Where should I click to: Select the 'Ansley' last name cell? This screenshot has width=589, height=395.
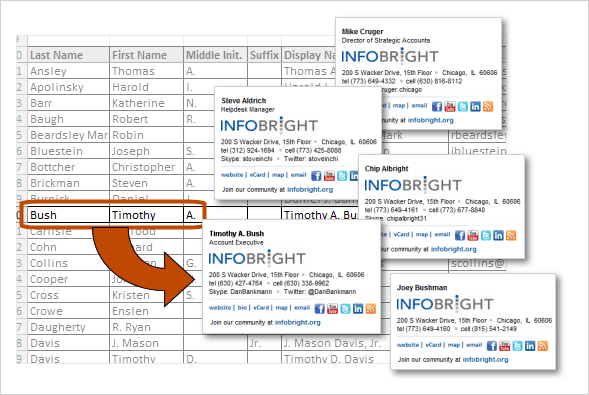coord(68,71)
